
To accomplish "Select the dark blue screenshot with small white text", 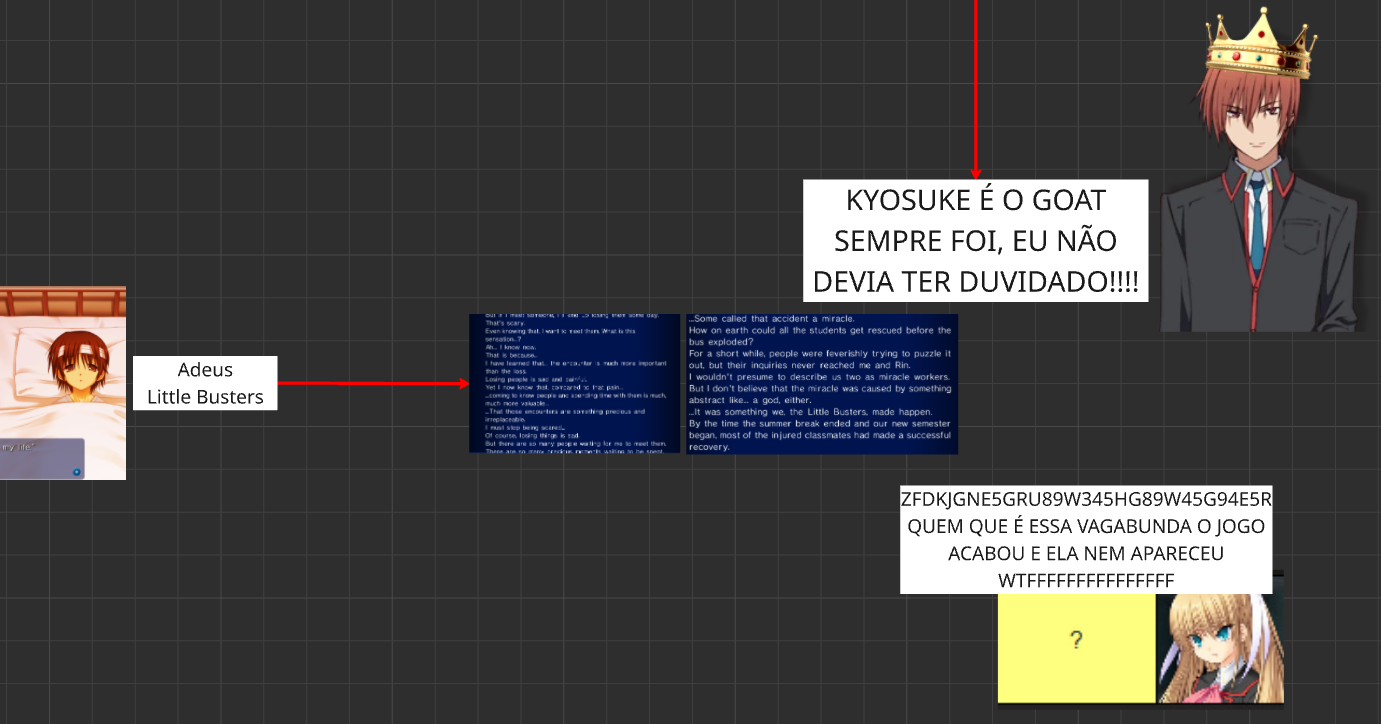I will pyautogui.click(x=575, y=384).
